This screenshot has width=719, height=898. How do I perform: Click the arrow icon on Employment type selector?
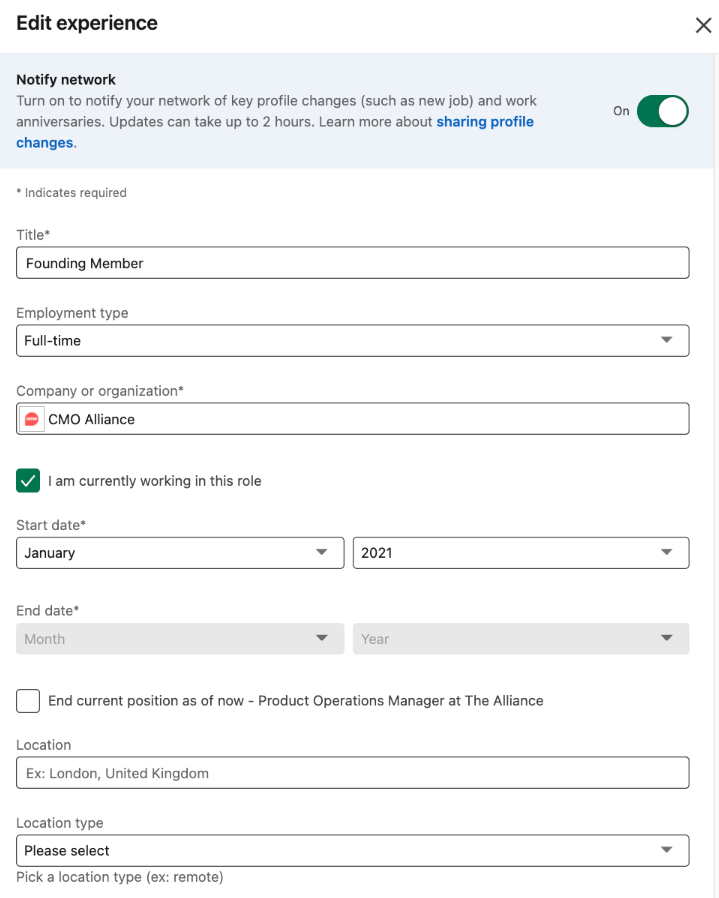pos(667,341)
